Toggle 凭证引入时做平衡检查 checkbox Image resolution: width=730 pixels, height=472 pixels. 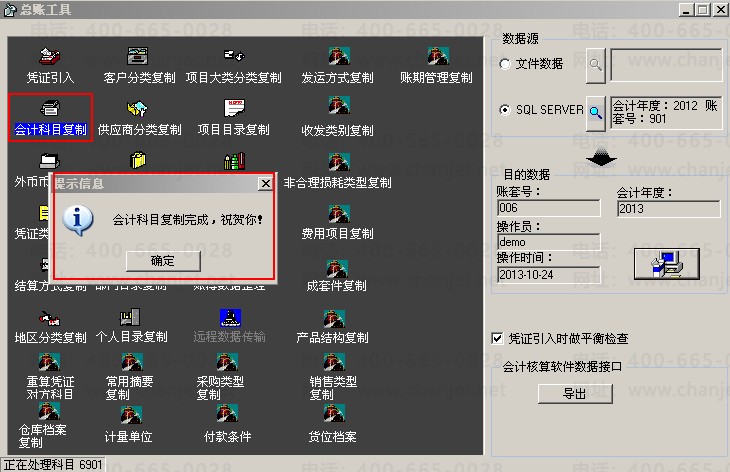click(x=497, y=338)
